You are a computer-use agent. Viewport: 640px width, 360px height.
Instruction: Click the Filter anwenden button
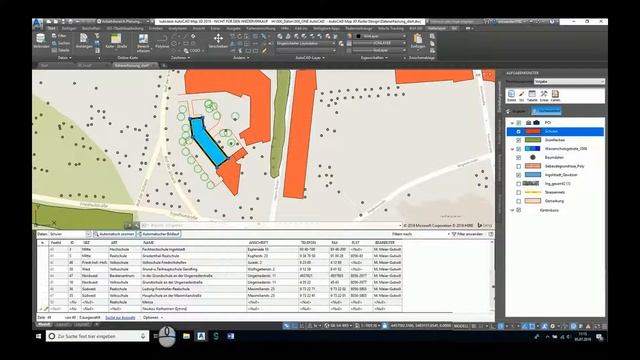pyautogui.click(x=467, y=234)
